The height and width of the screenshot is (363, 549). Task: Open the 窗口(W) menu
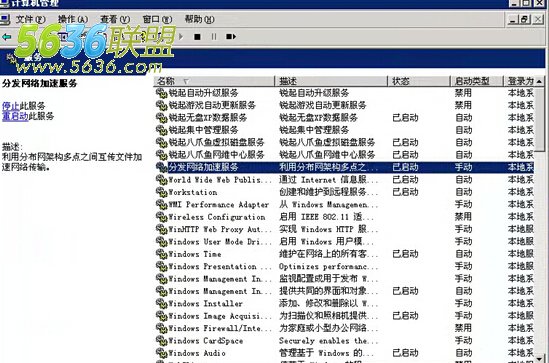point(158,19)
